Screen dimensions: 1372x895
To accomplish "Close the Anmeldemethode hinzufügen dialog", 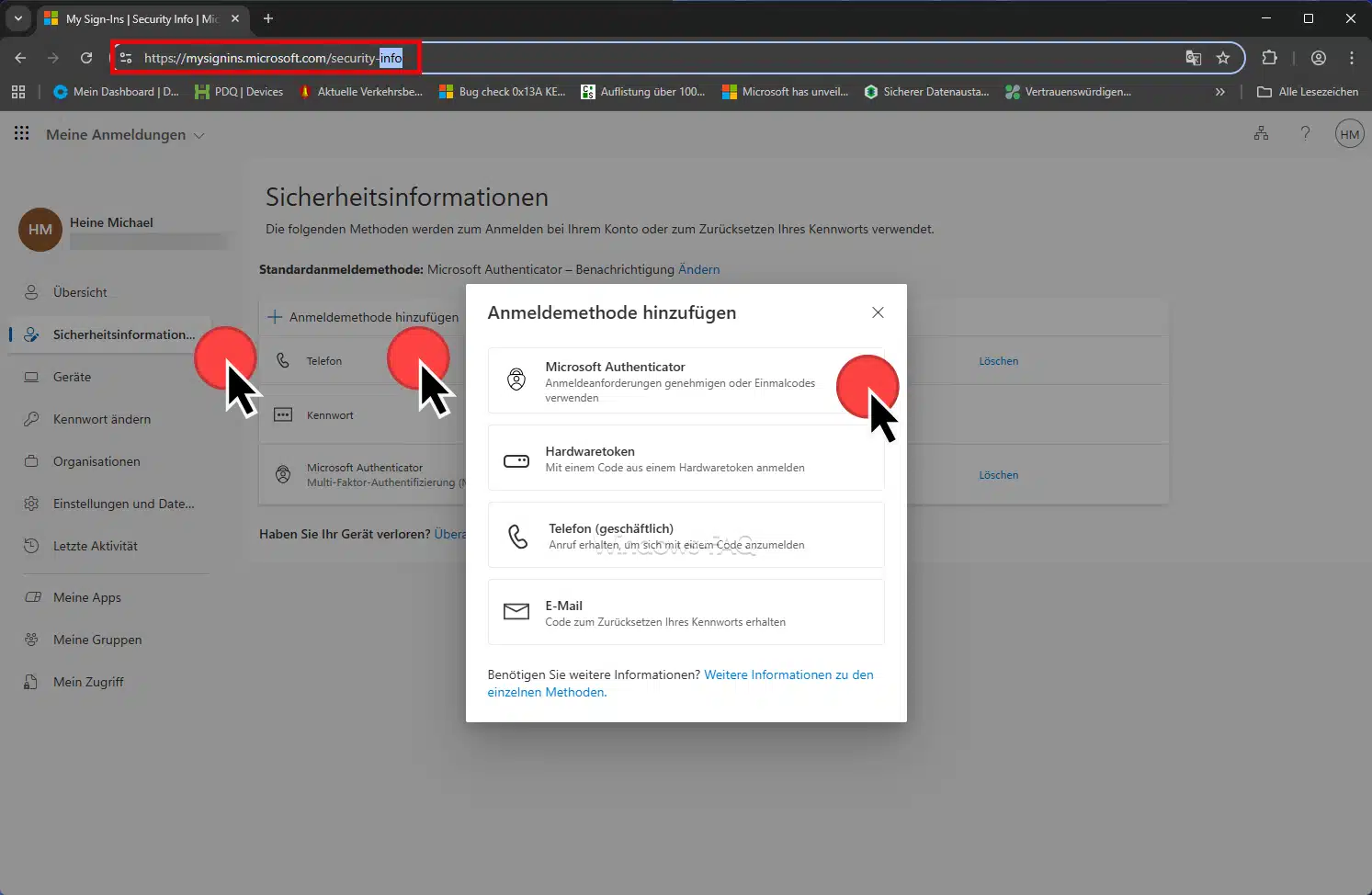I will coord(878,312).
